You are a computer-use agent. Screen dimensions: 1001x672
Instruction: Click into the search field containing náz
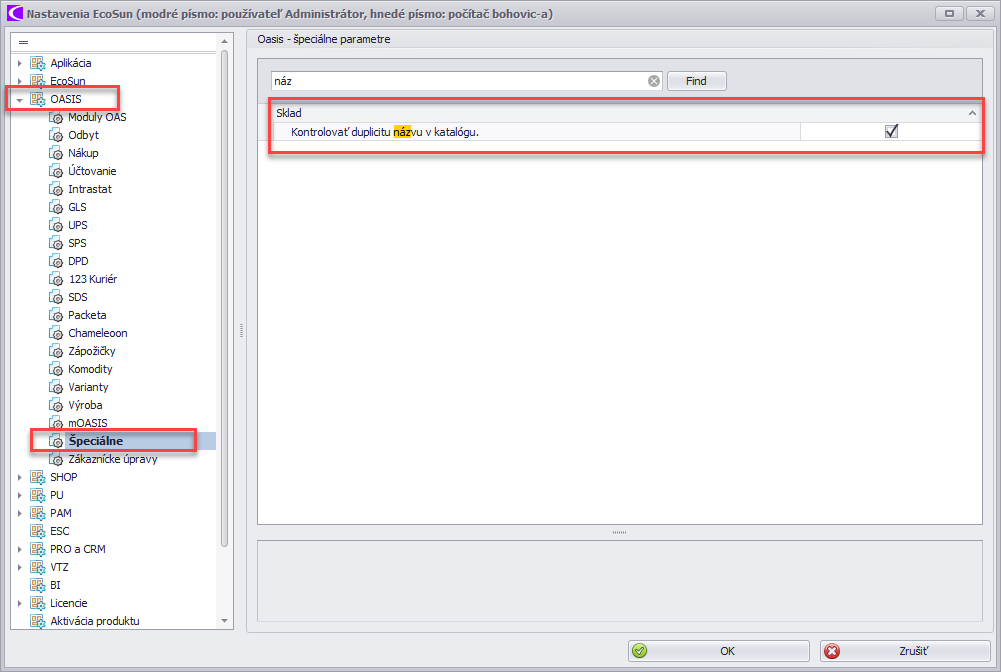point(460,81)
